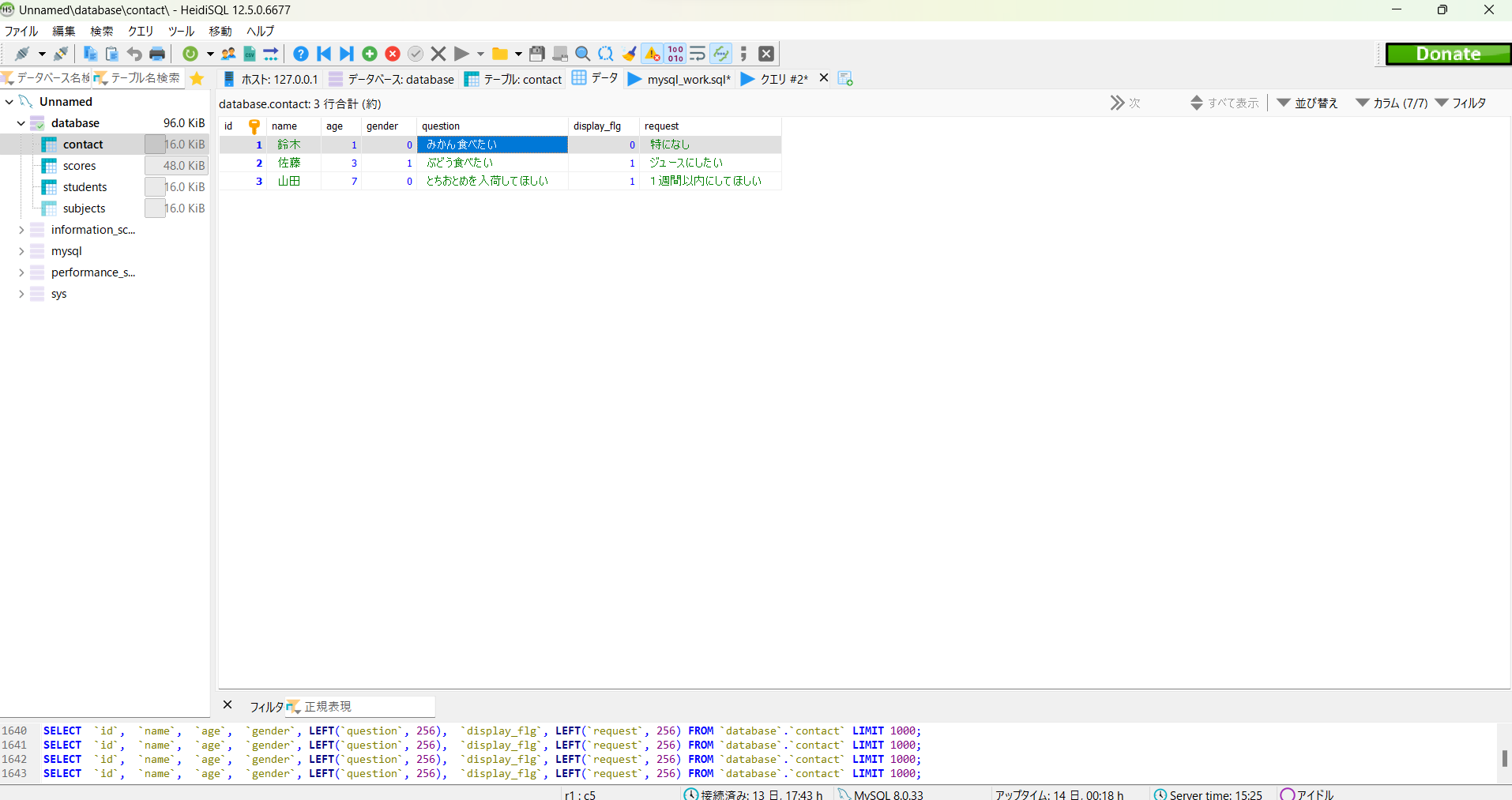Enable the warnings indicator toolbar toggle
Image resolution: width=1512 pixels, height=800 pixels.
coord(651,53)
